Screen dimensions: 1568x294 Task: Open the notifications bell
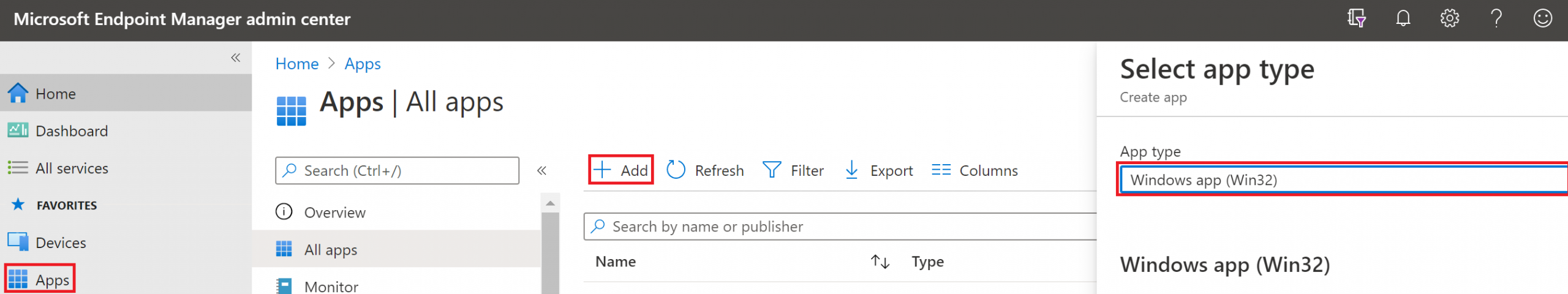click(1403, 18)
